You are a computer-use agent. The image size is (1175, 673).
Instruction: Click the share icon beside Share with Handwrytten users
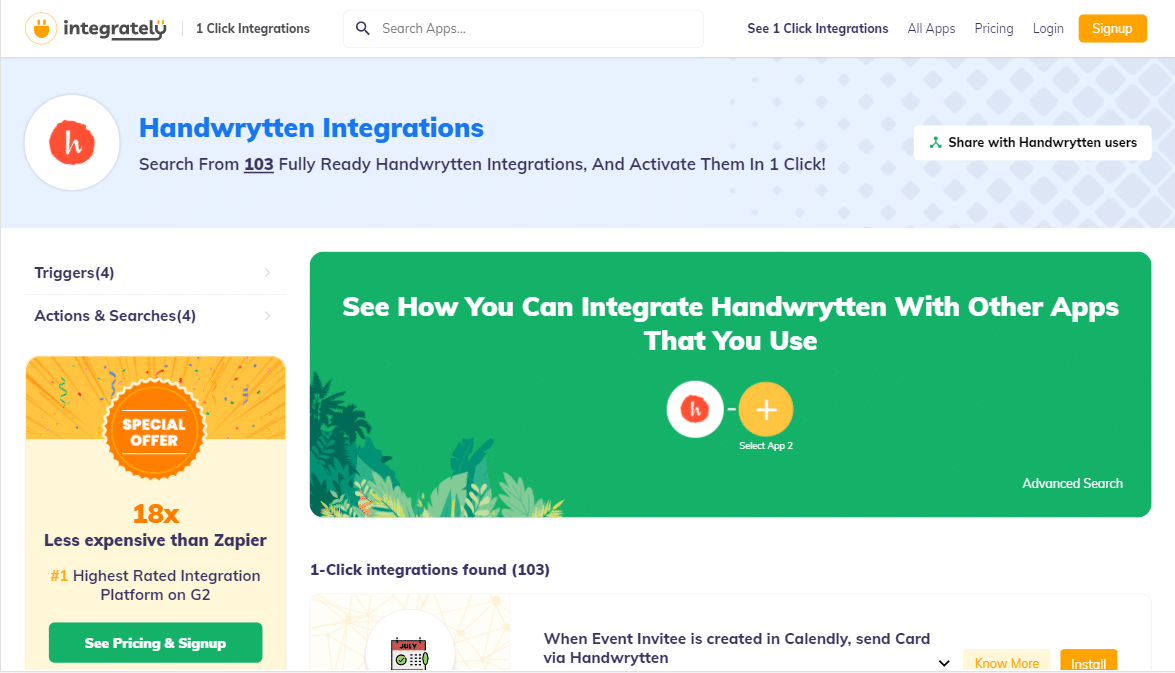point(935,143)
